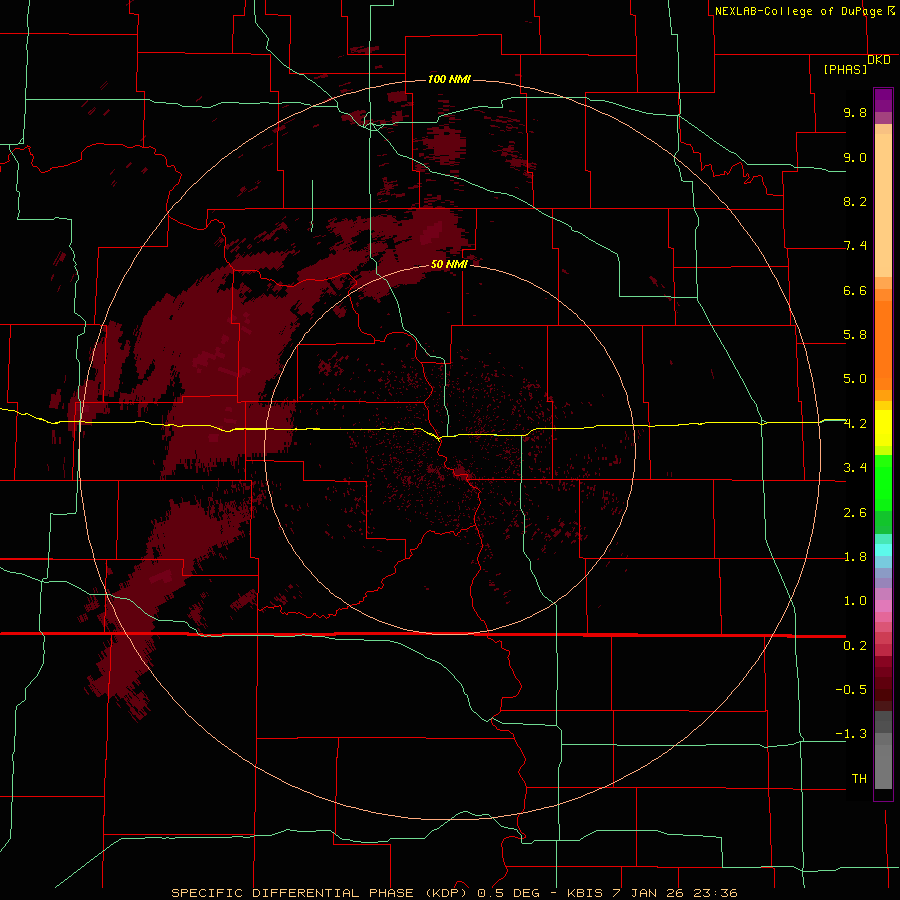Click the 23:36 timestamp in the caption
The image size is (900, 900).
(x=715, y=893)
